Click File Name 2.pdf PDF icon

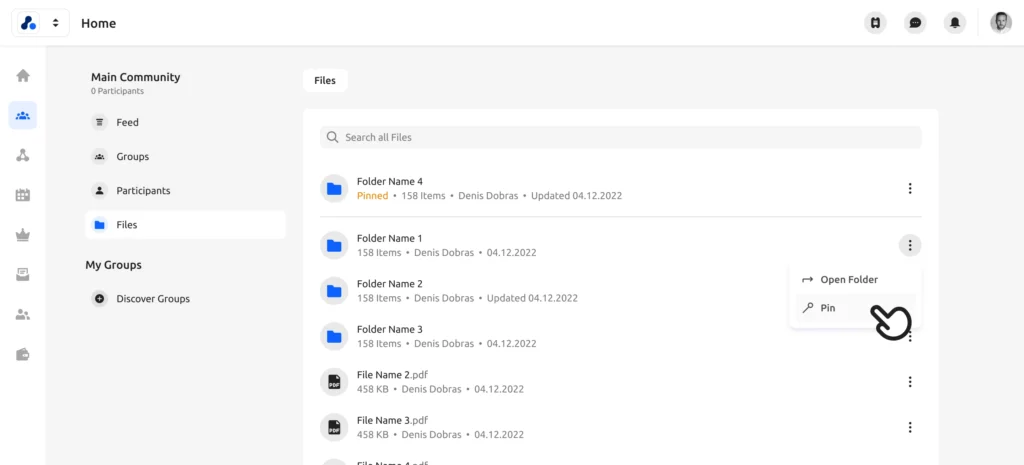tap(334, 382)
